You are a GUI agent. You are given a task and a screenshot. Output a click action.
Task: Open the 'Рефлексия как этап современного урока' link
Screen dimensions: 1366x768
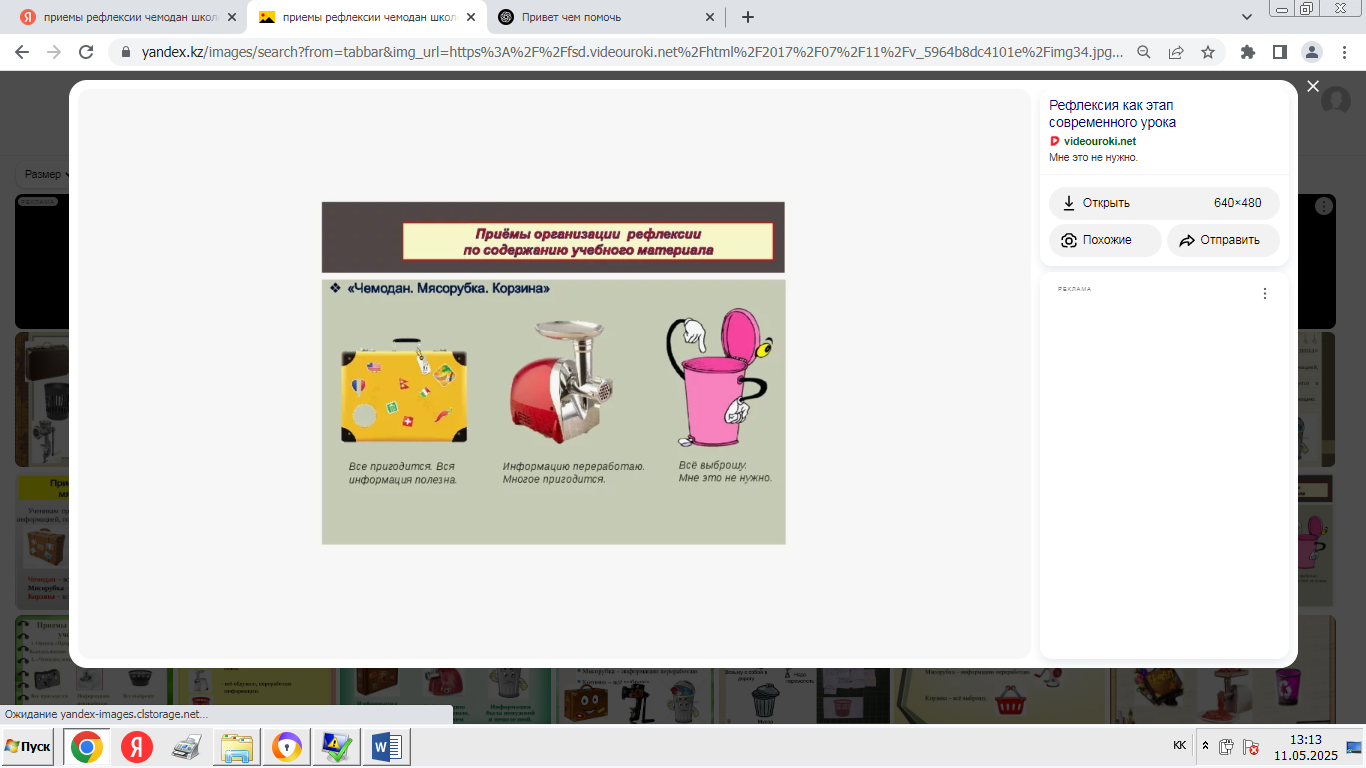(x=1112, y=113)
